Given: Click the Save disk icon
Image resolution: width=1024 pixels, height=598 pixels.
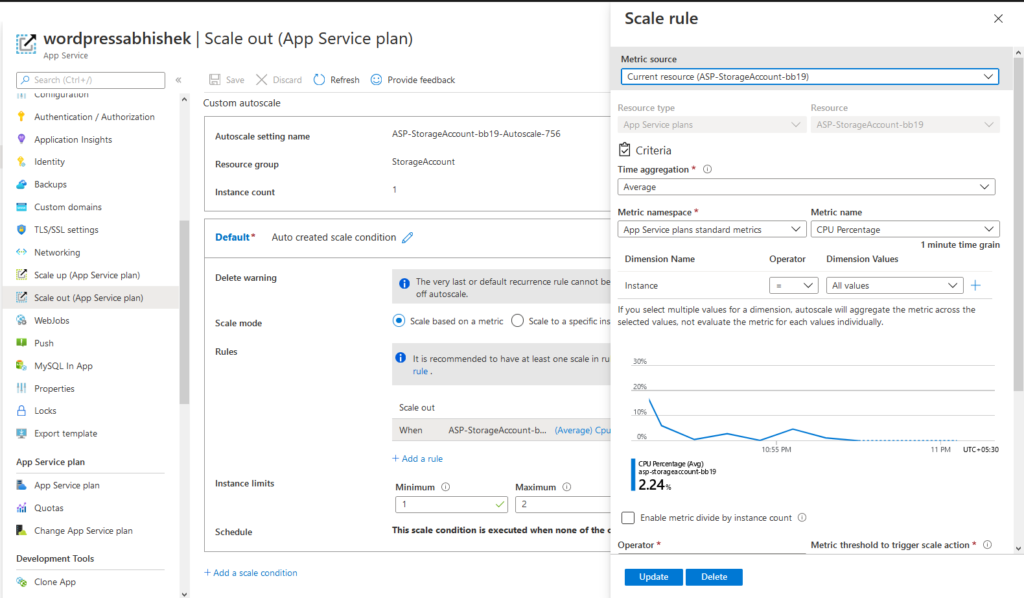Looking at the screenshot, I should pos(214,80).
